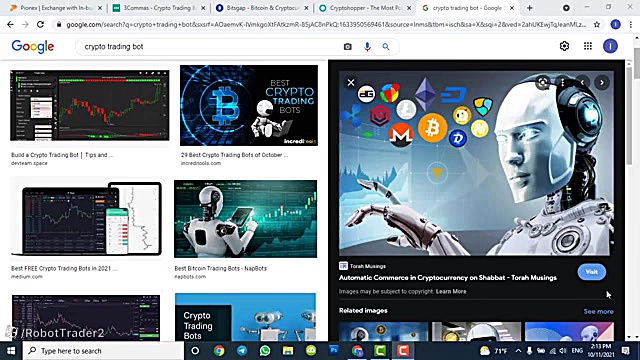Image resolution: width=640 pixels, height=360 pixels.
Task: Open the preview panel three-dot menu
Action: click(562, 83)
